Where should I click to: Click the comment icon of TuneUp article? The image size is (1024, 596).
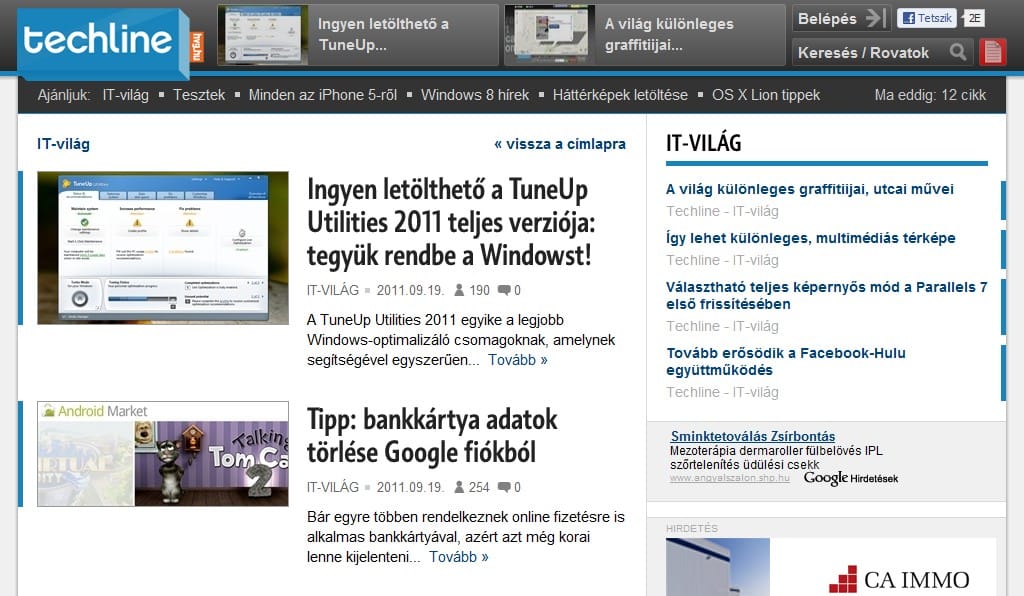(x=504, y=290)
